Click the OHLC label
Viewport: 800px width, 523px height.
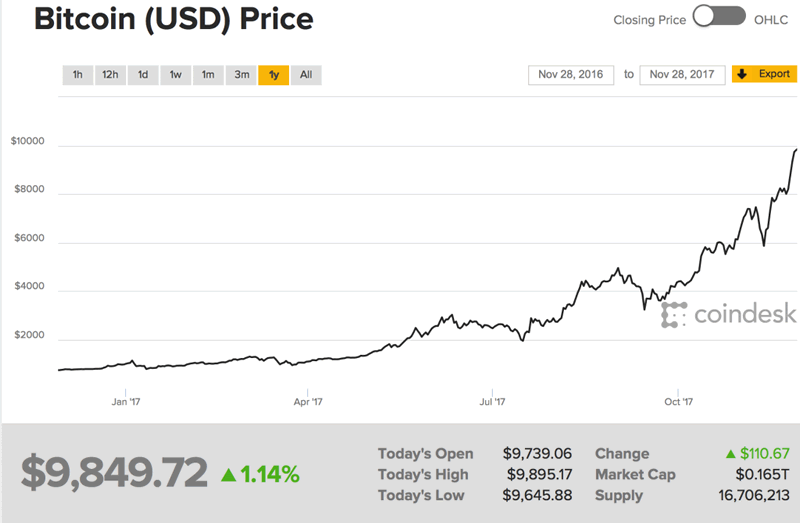(771, 17)
